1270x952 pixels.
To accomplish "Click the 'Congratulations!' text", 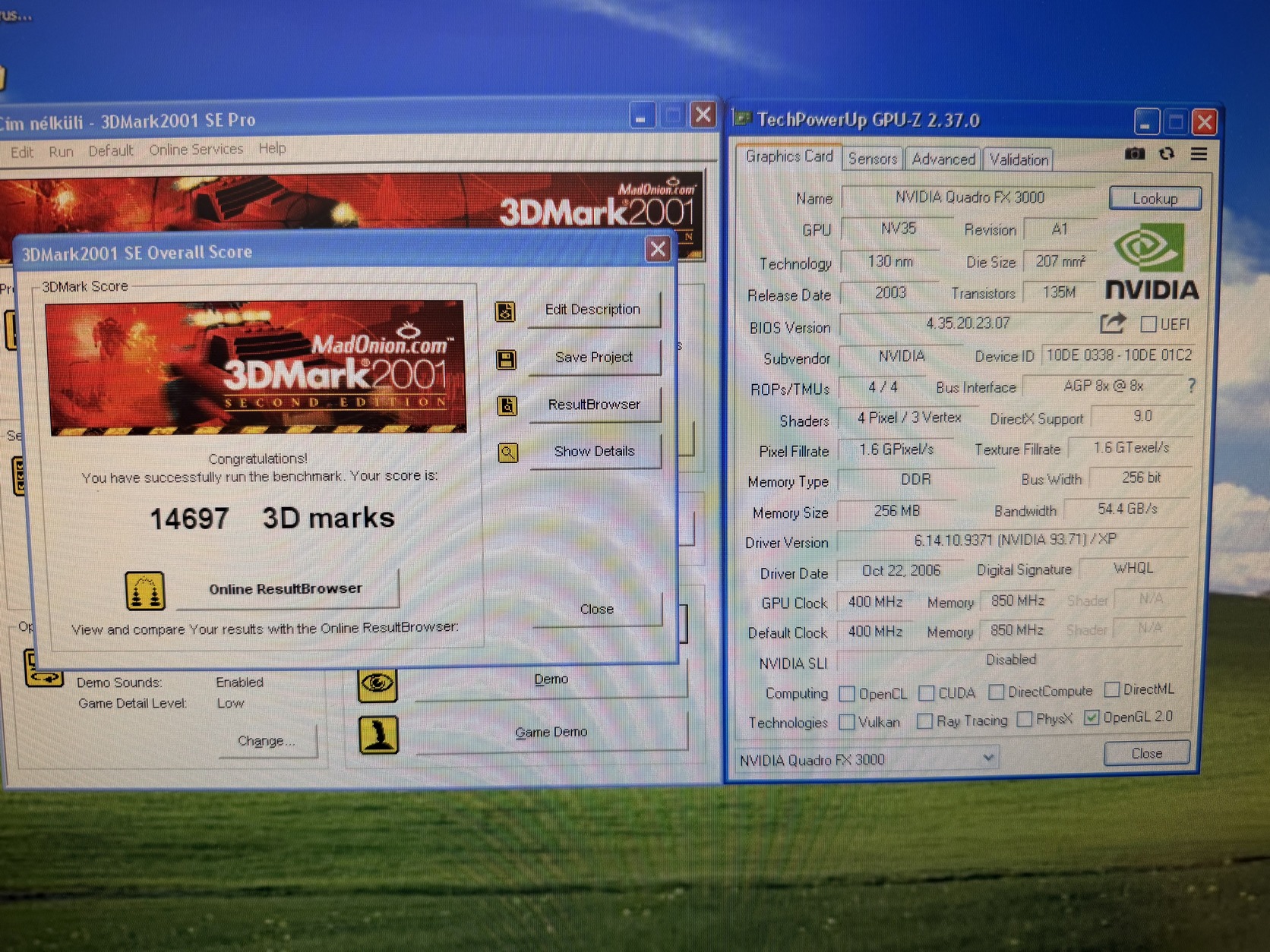I will (257, 459).
